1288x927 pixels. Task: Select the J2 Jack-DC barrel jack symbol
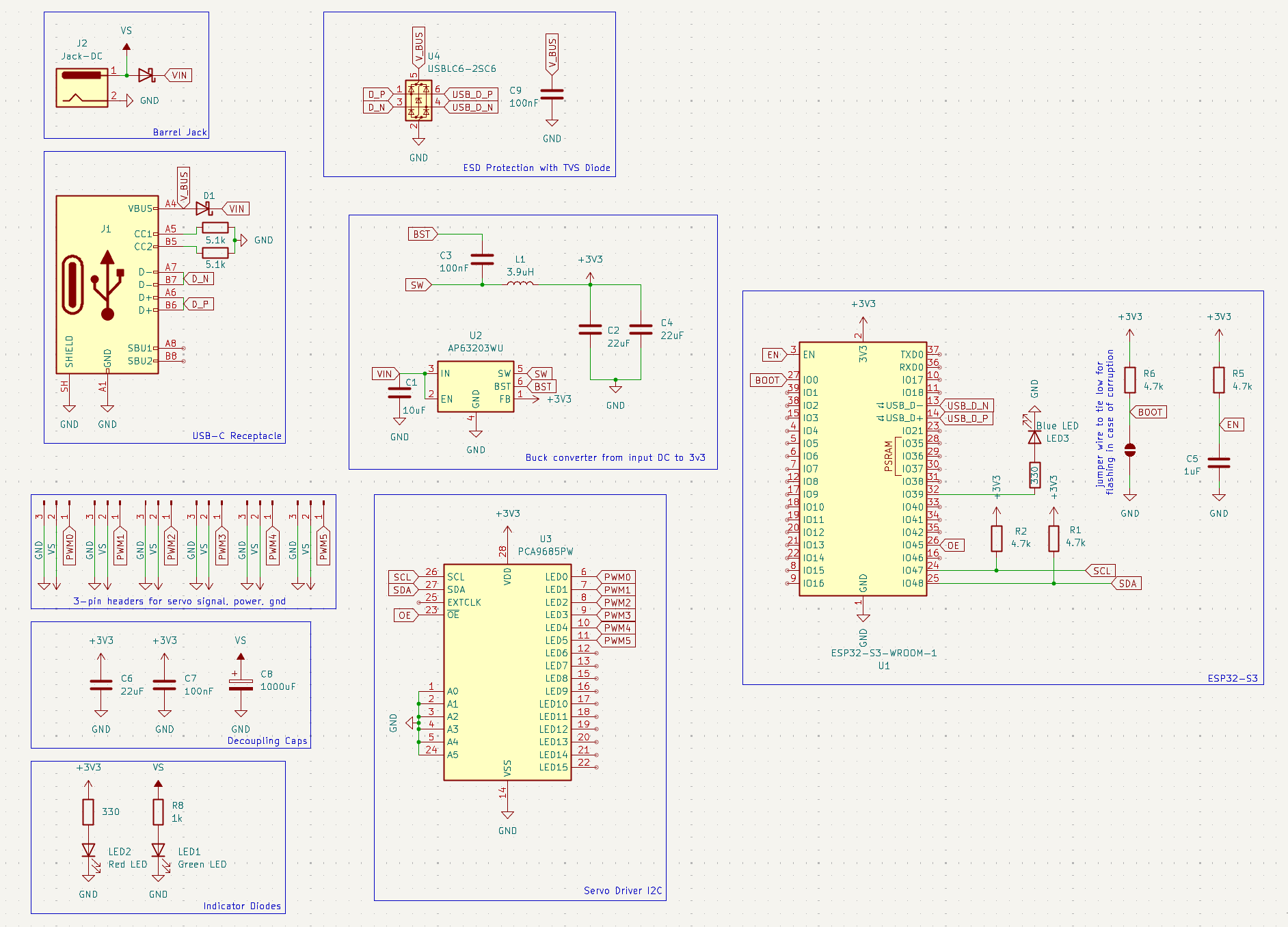pos(82,87)
